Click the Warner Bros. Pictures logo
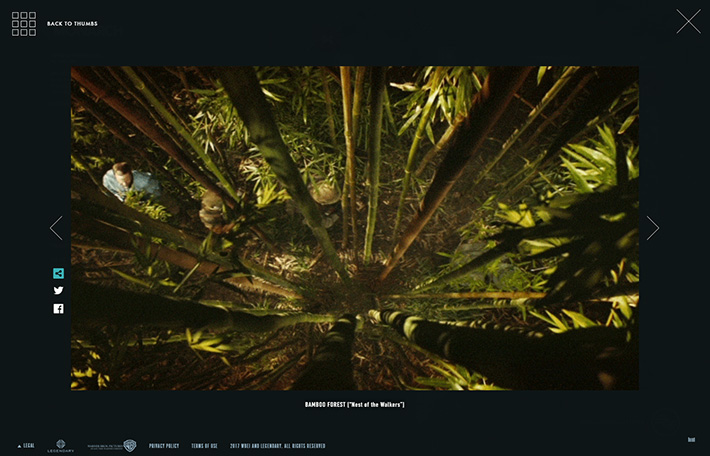This screenshot has height=456, width=710. [x=112, y=446]
